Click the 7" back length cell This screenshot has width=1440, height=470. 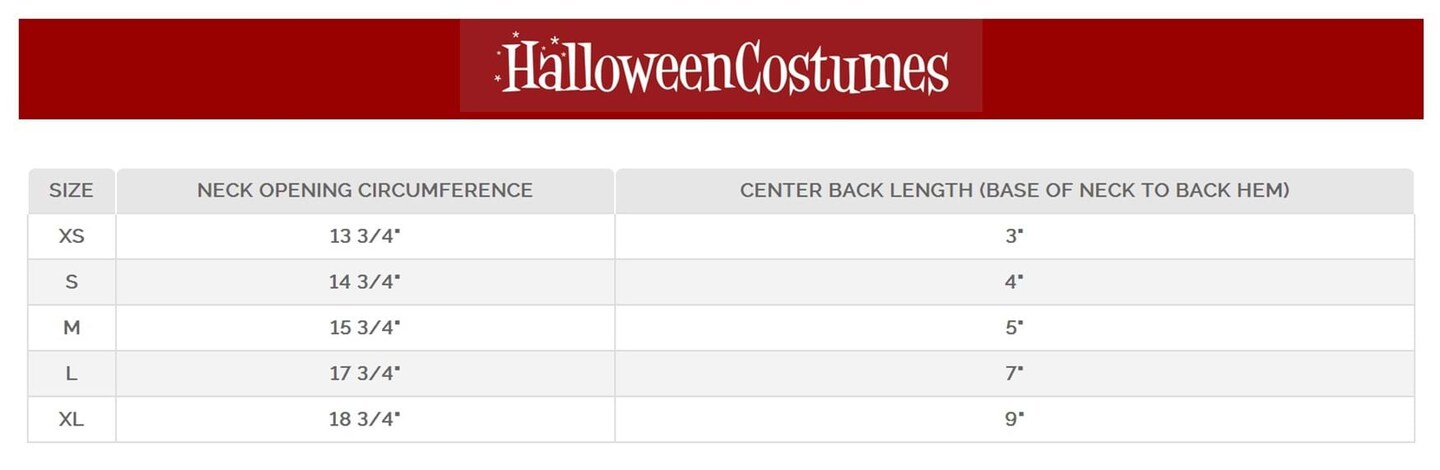1014,374
